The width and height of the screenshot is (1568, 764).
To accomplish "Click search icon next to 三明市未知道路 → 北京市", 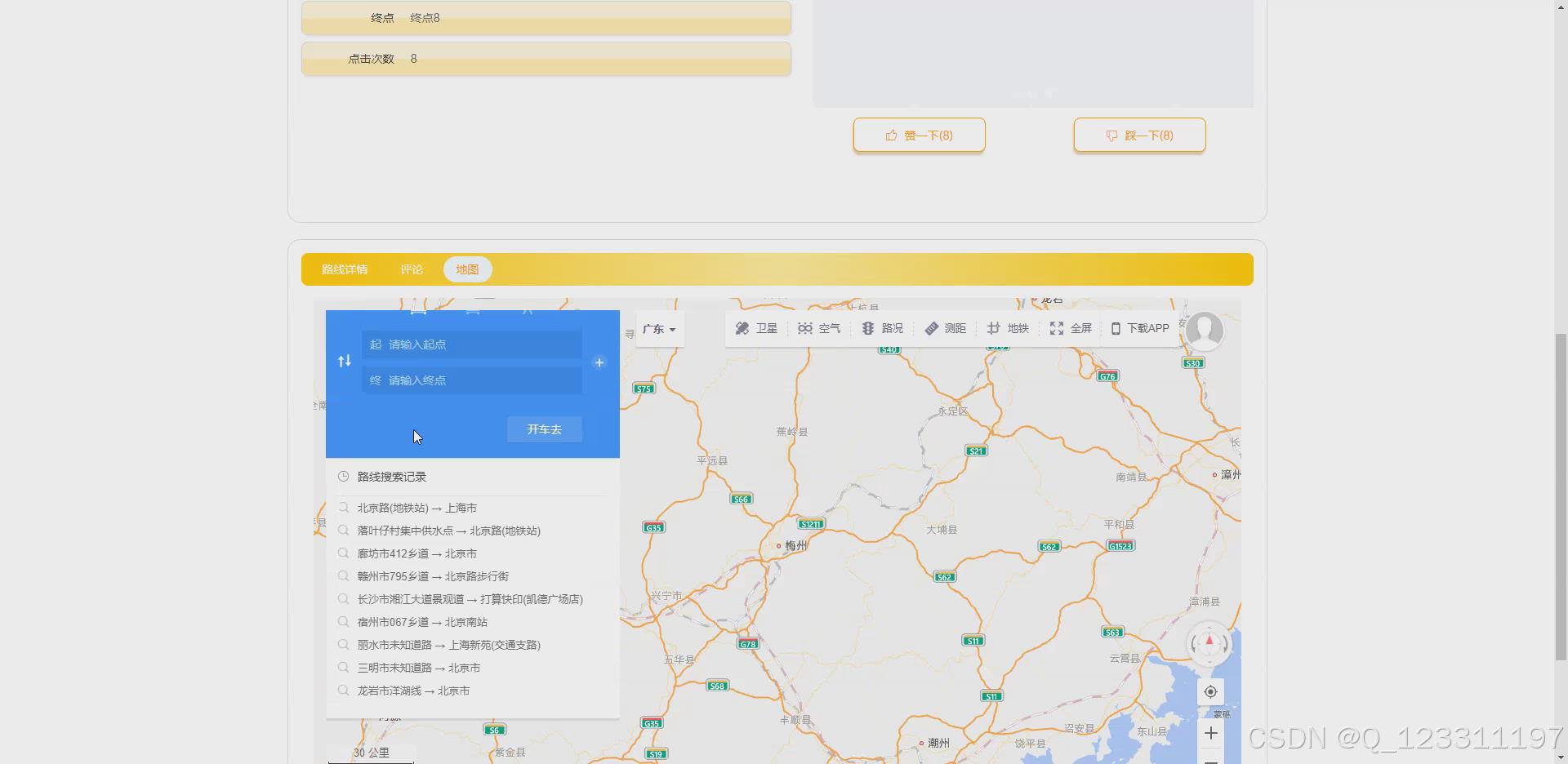I will 344,668.
